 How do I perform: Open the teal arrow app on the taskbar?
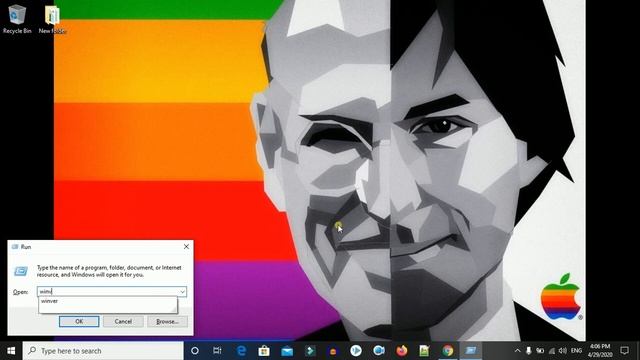point(310,351)
